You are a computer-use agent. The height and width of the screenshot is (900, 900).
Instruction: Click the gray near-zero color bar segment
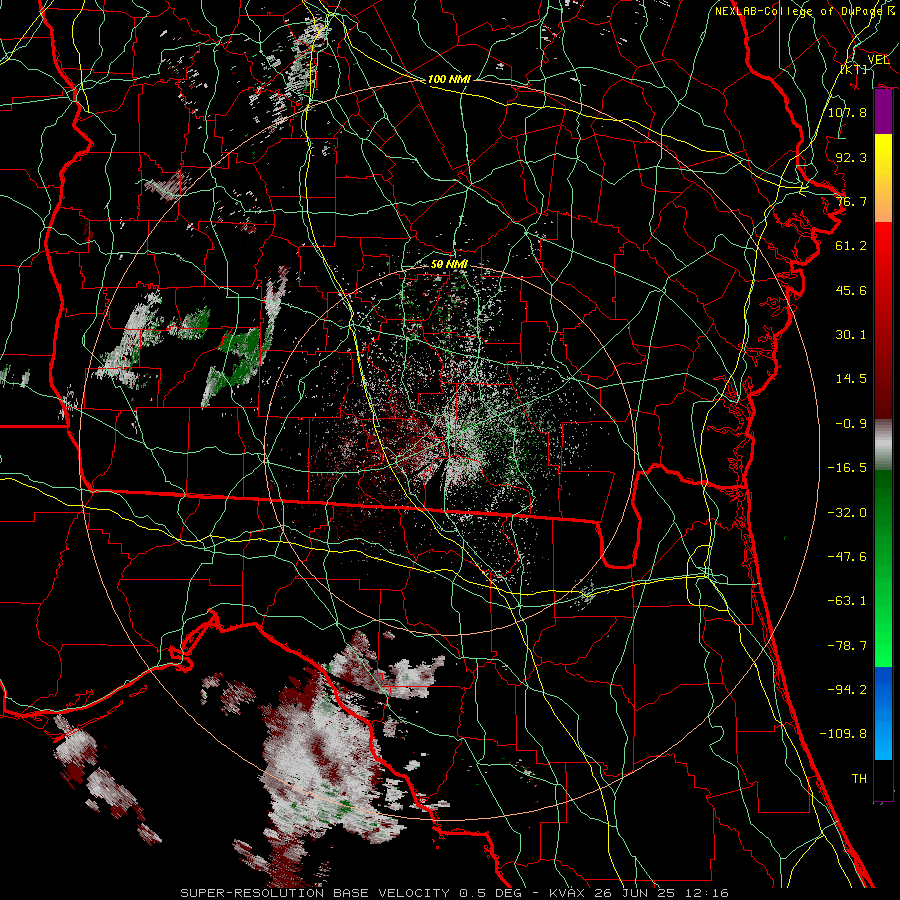point(883,445)
